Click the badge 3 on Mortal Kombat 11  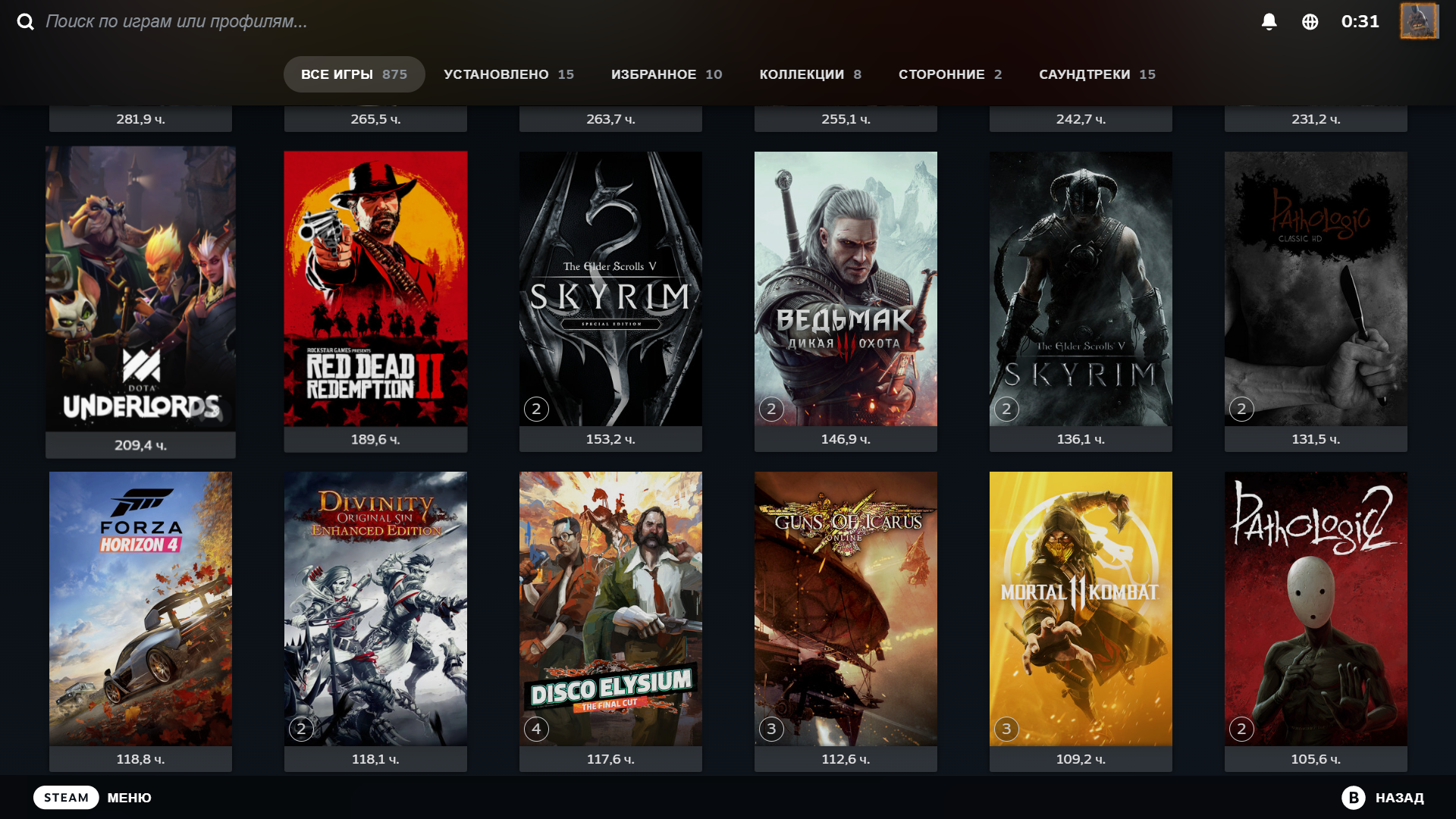1006,730
